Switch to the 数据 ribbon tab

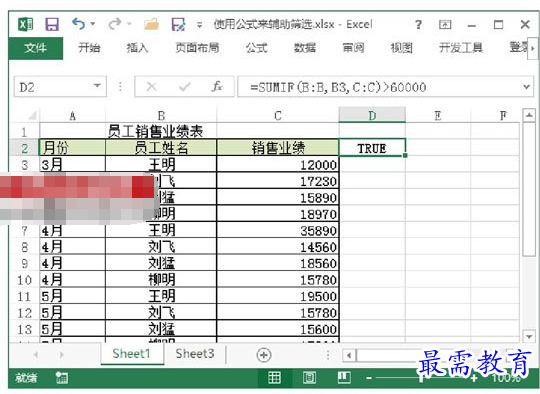[x=305, y=48]
